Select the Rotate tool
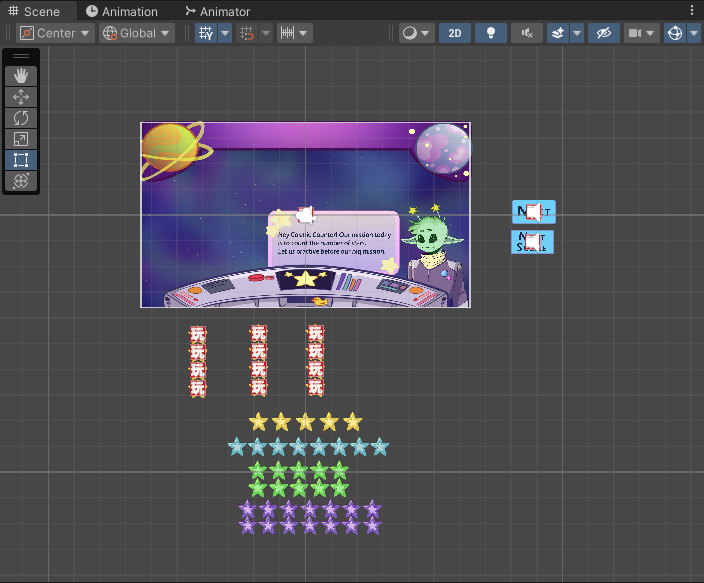This screenshot has width=704, height=583. (21, 118)
